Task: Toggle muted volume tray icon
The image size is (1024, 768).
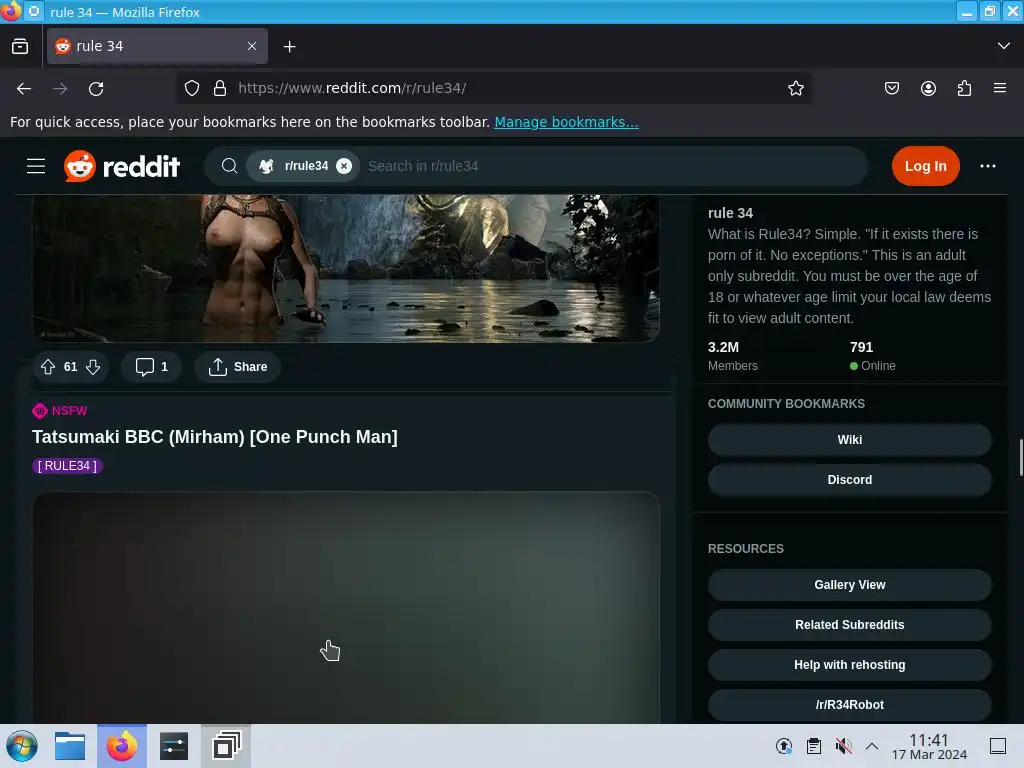Action: click(x=844, y=746)
